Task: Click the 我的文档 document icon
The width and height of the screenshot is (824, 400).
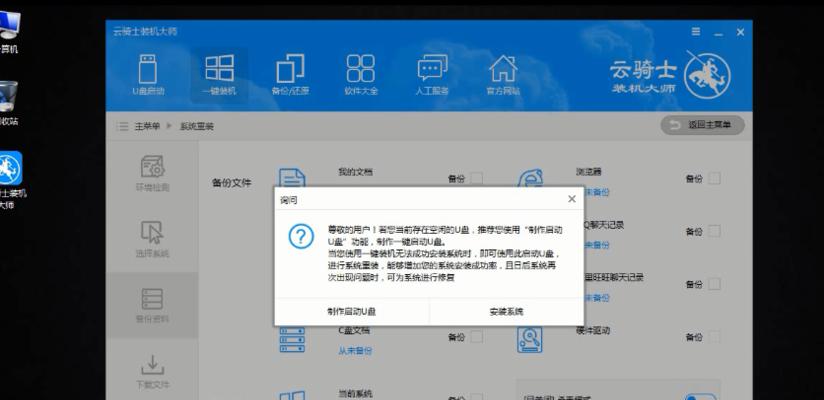Action: click(292, 178)
